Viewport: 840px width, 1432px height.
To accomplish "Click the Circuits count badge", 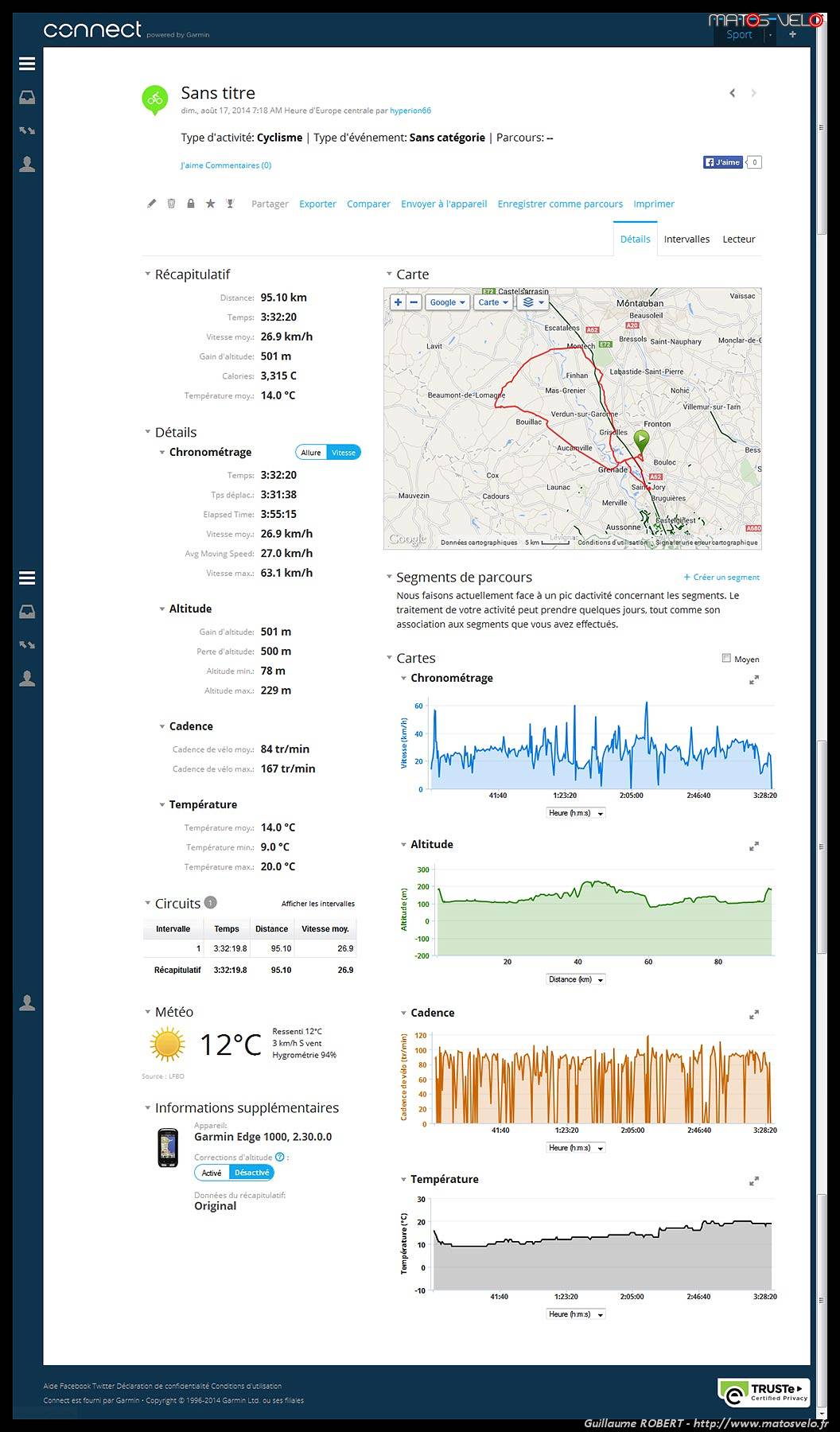I will (210, 902).
